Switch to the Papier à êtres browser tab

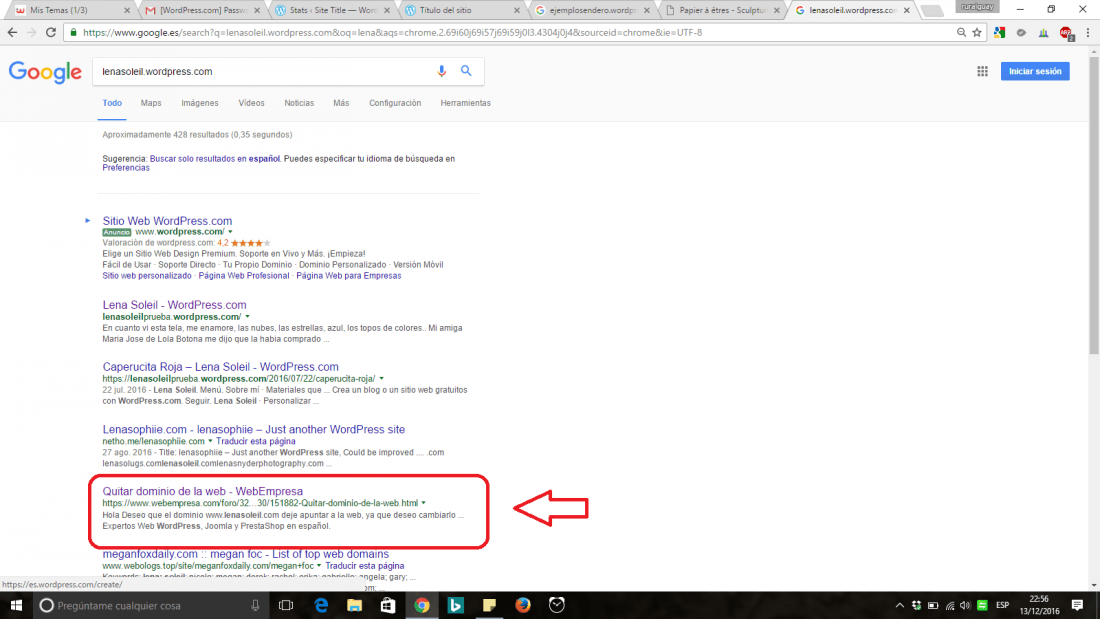pyautogui.click(x=723, y=10)
